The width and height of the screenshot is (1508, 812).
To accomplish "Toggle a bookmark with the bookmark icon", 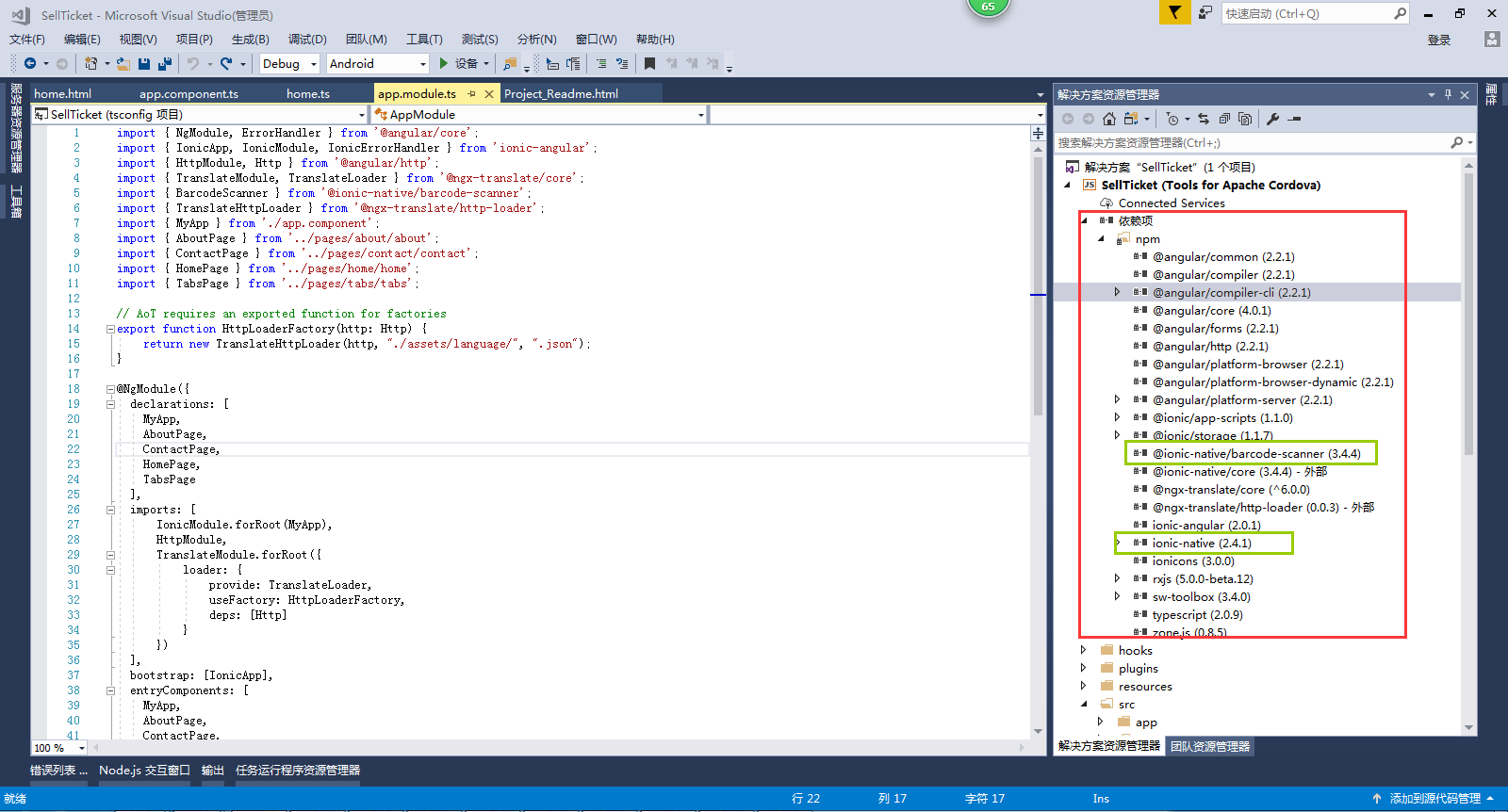I will (x=649, y=63).
